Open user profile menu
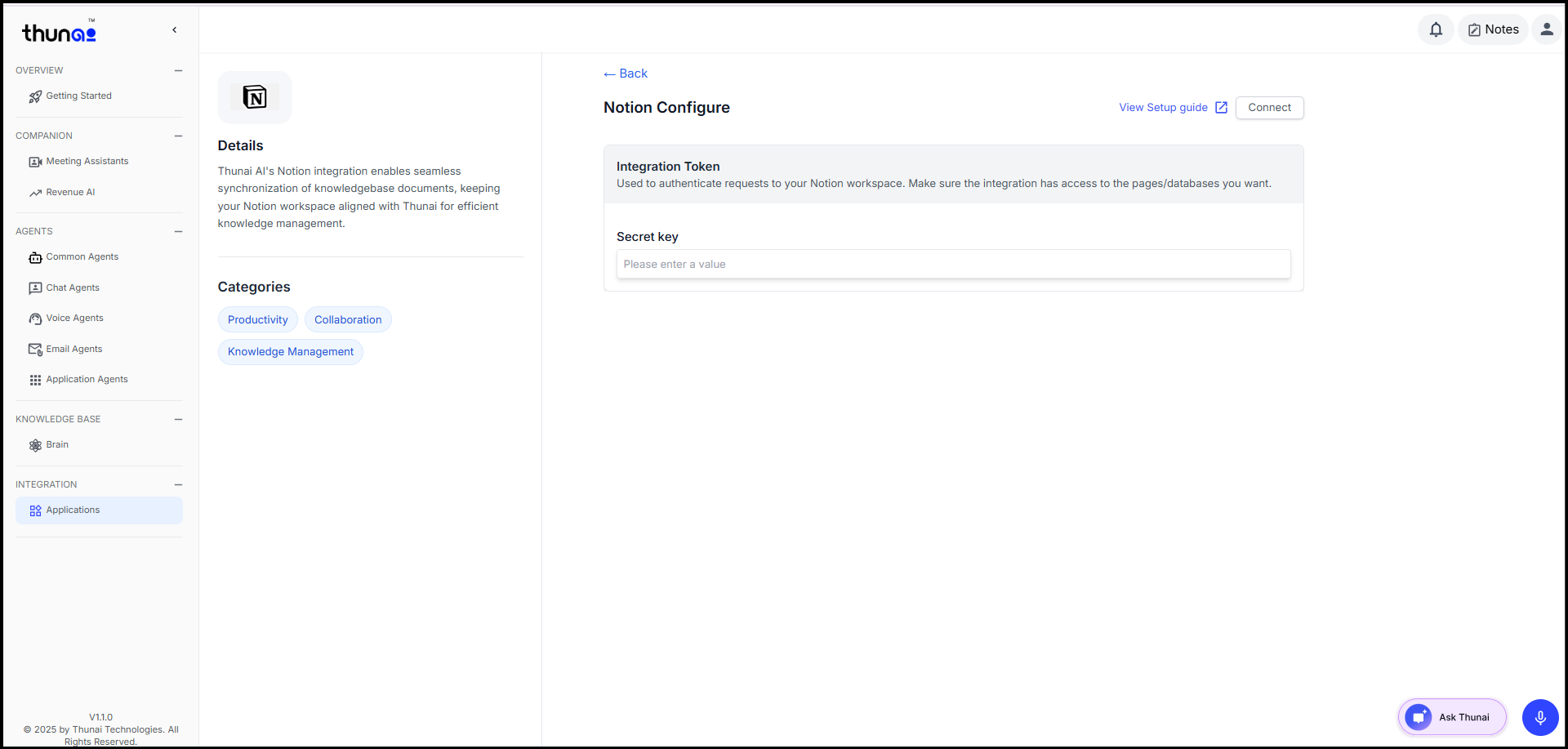1568x749 pixels. click(1547, 29)
